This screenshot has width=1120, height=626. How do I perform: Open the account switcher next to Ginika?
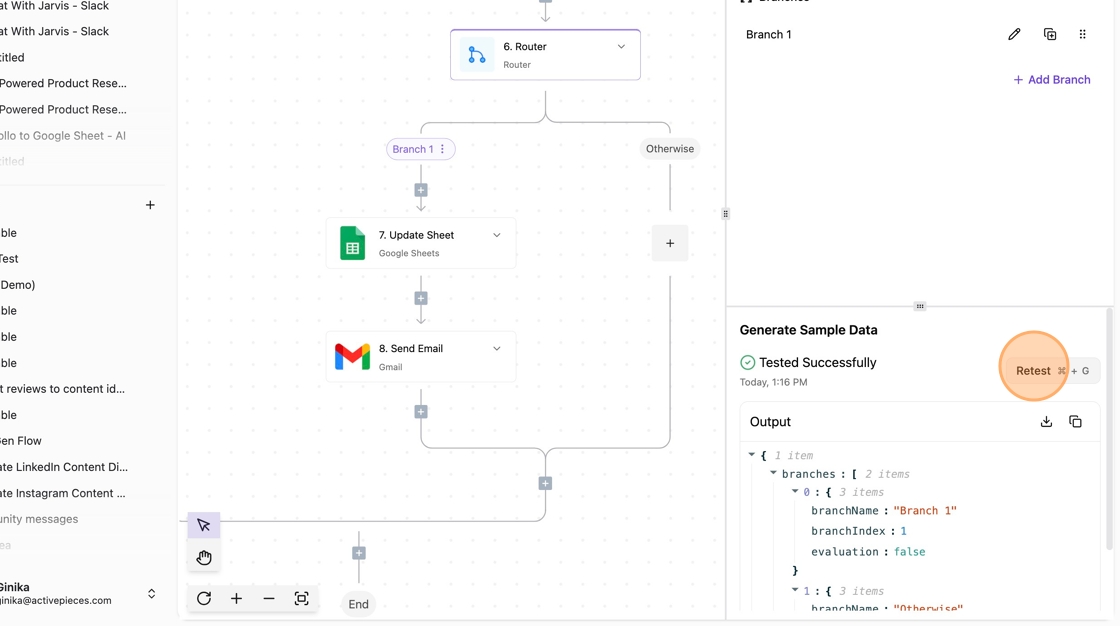pyautogui.click(x=152, y=594)
